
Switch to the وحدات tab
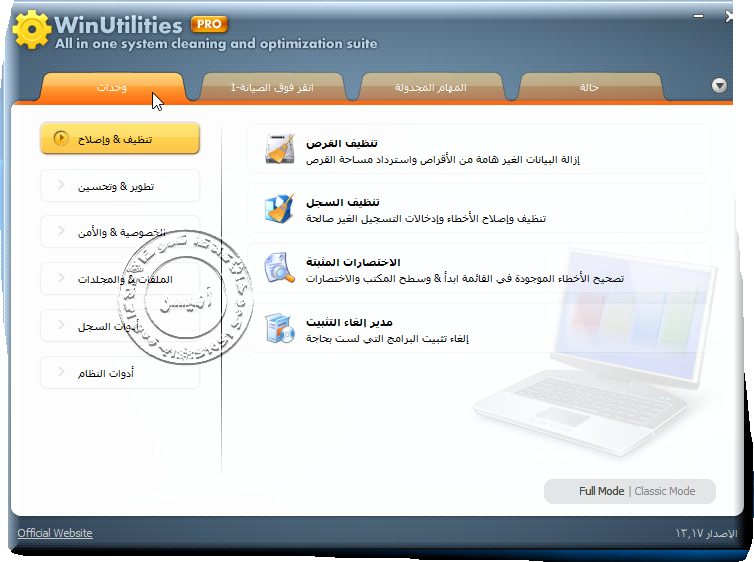112,87
